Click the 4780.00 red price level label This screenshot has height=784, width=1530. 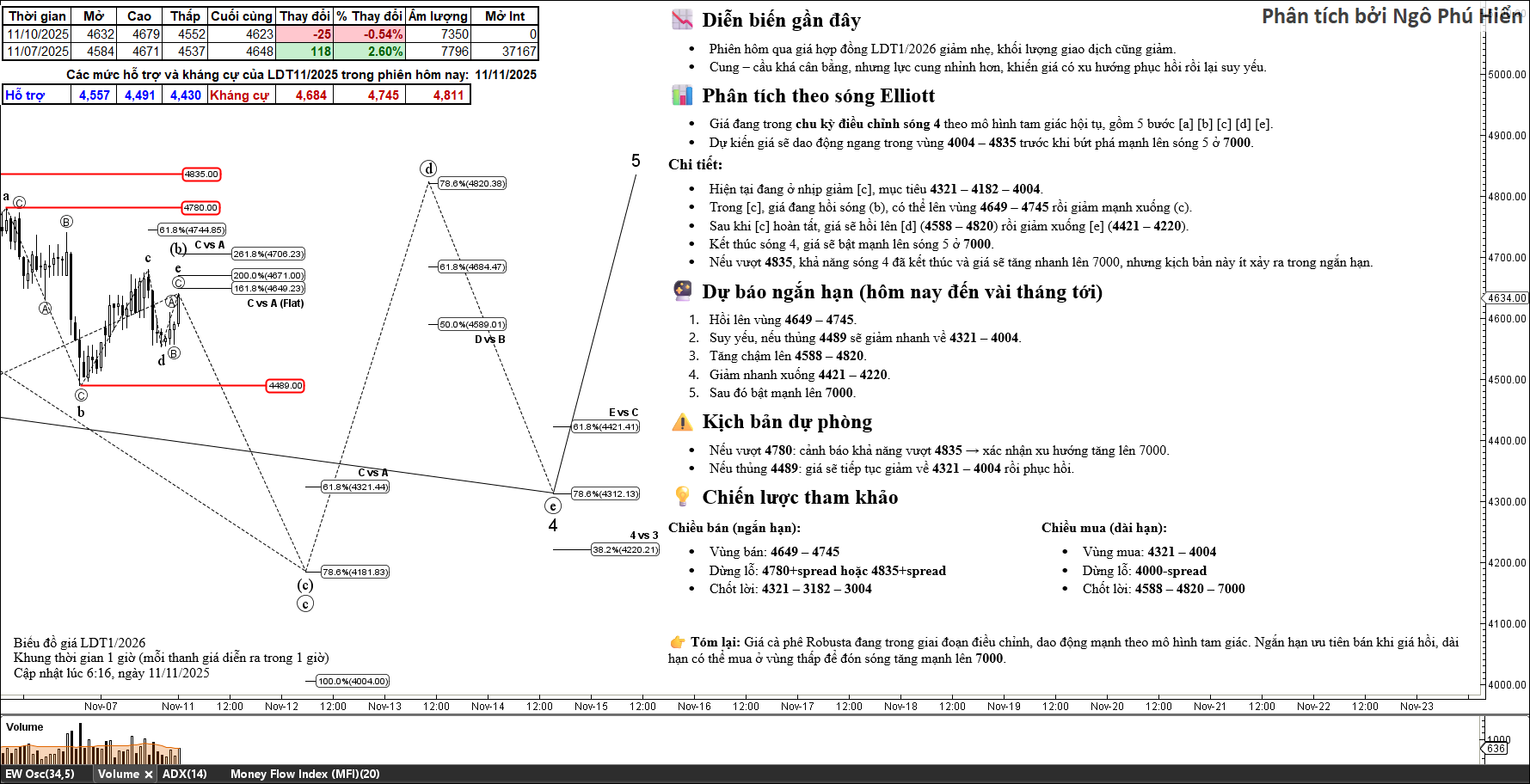pos(200,208)
